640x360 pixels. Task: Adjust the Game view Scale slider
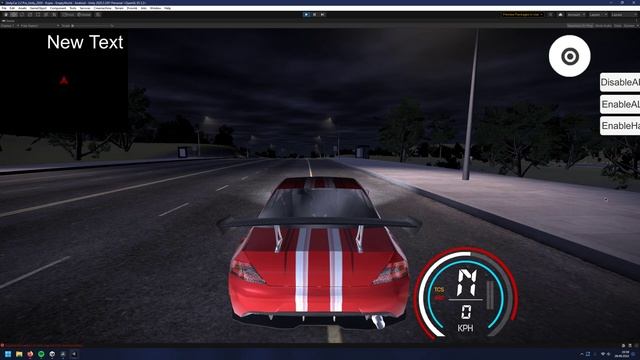93,26
